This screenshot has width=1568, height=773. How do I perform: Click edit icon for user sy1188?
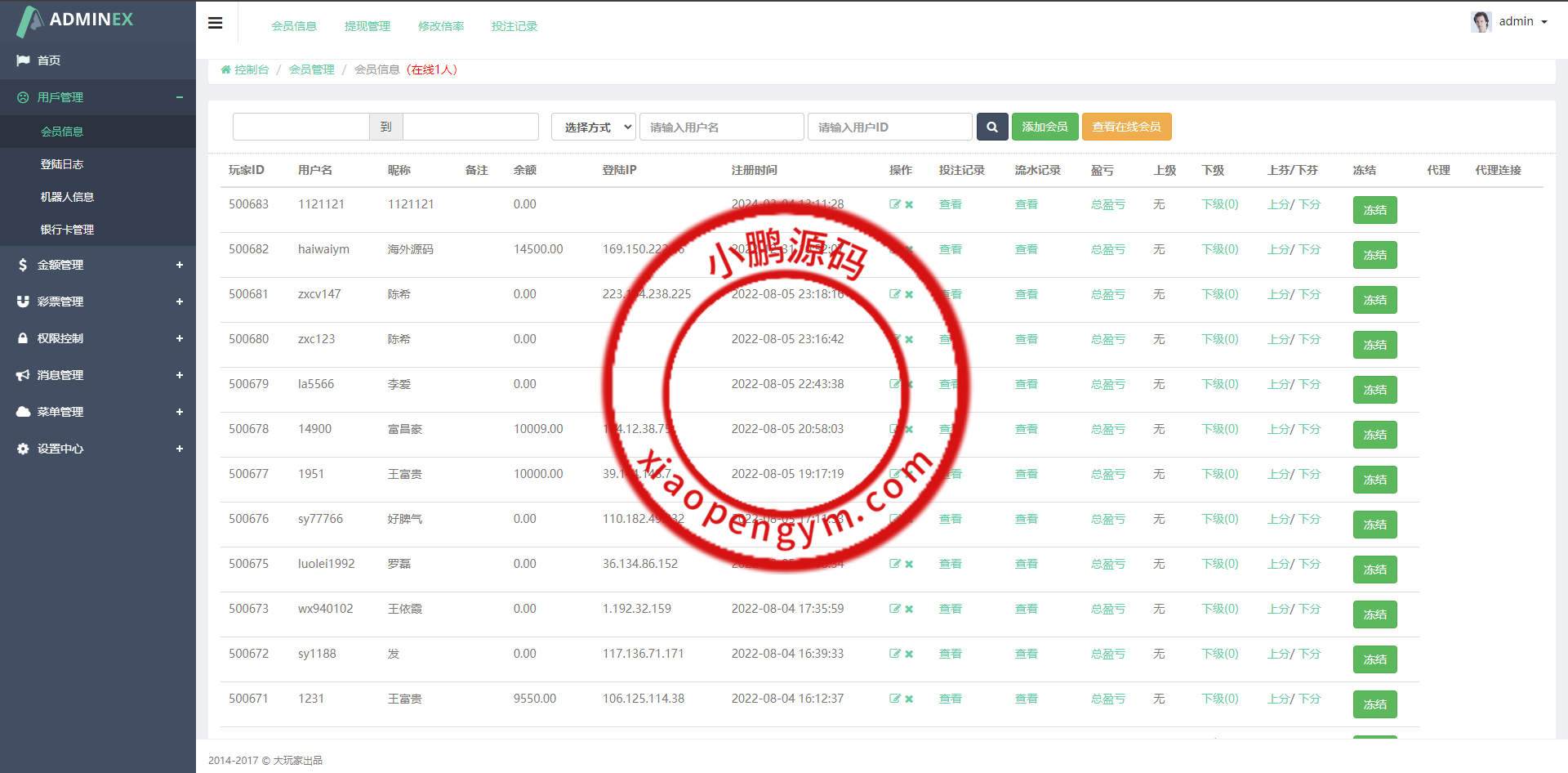tap(894, 654)
